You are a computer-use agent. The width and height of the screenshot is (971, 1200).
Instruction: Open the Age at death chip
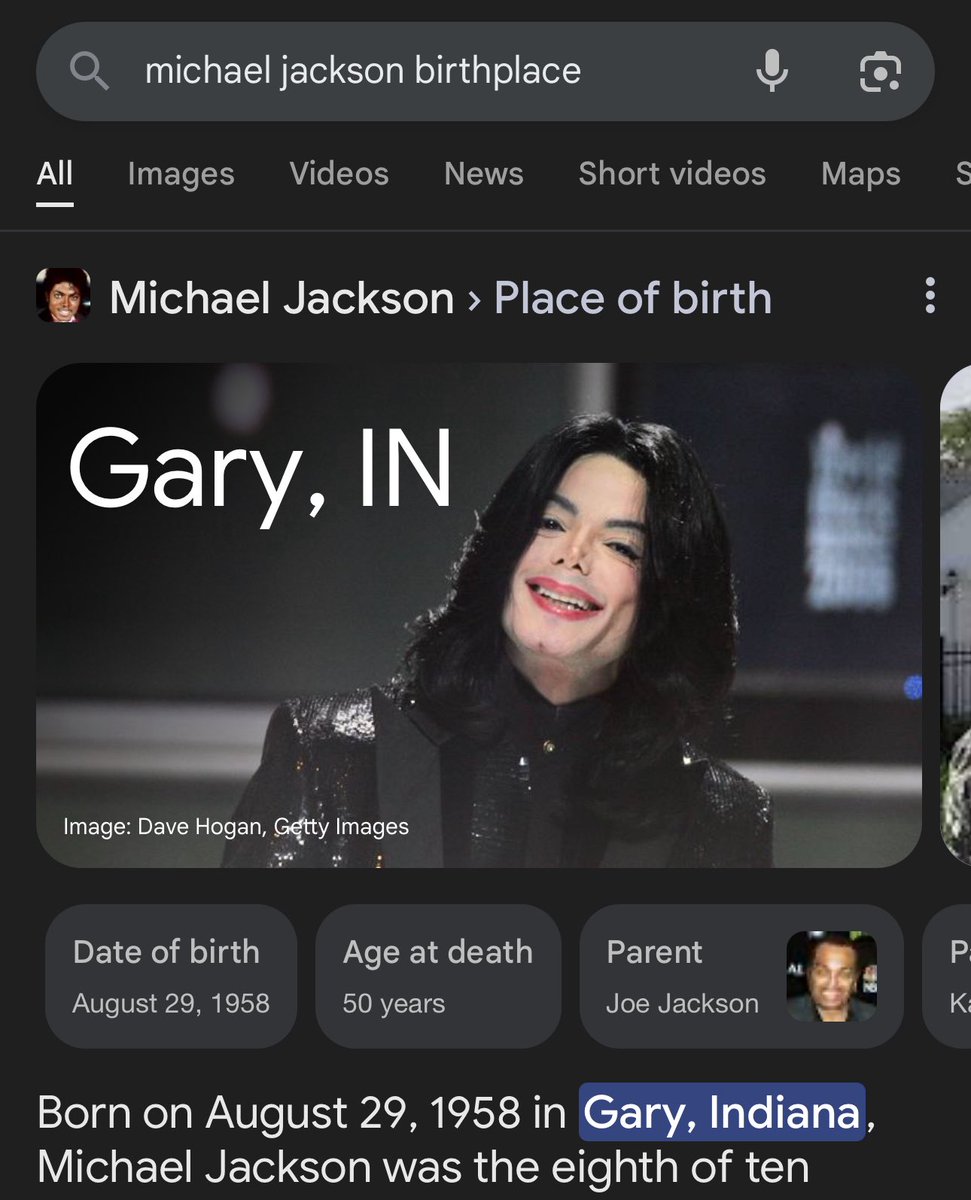pos(438,975)
